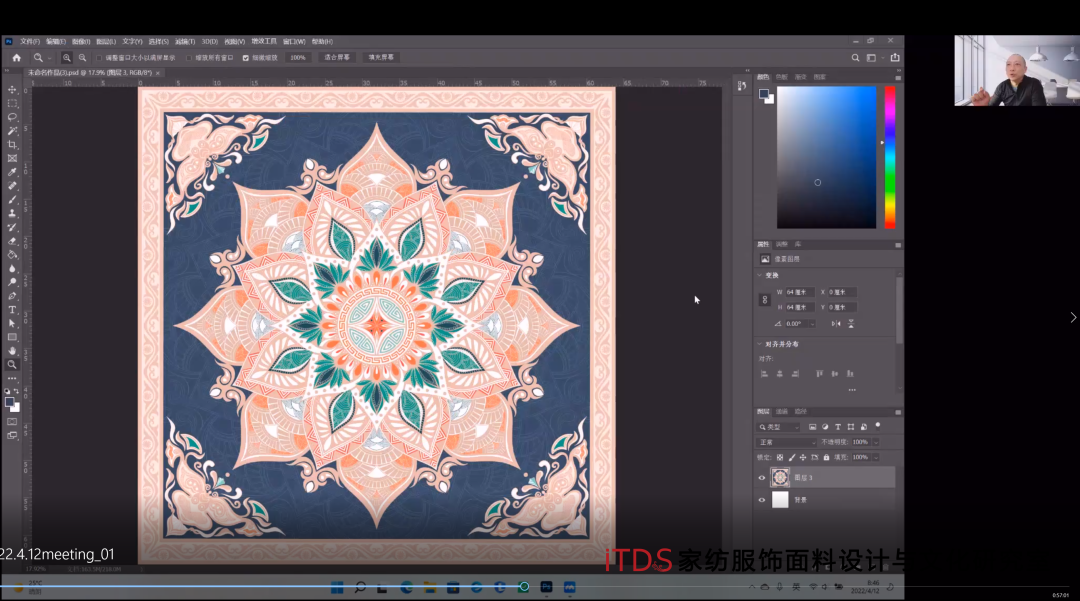Uncheck the 细微缩放 checkbox
Screen dimensions: 1080x601
click(246, 58)
